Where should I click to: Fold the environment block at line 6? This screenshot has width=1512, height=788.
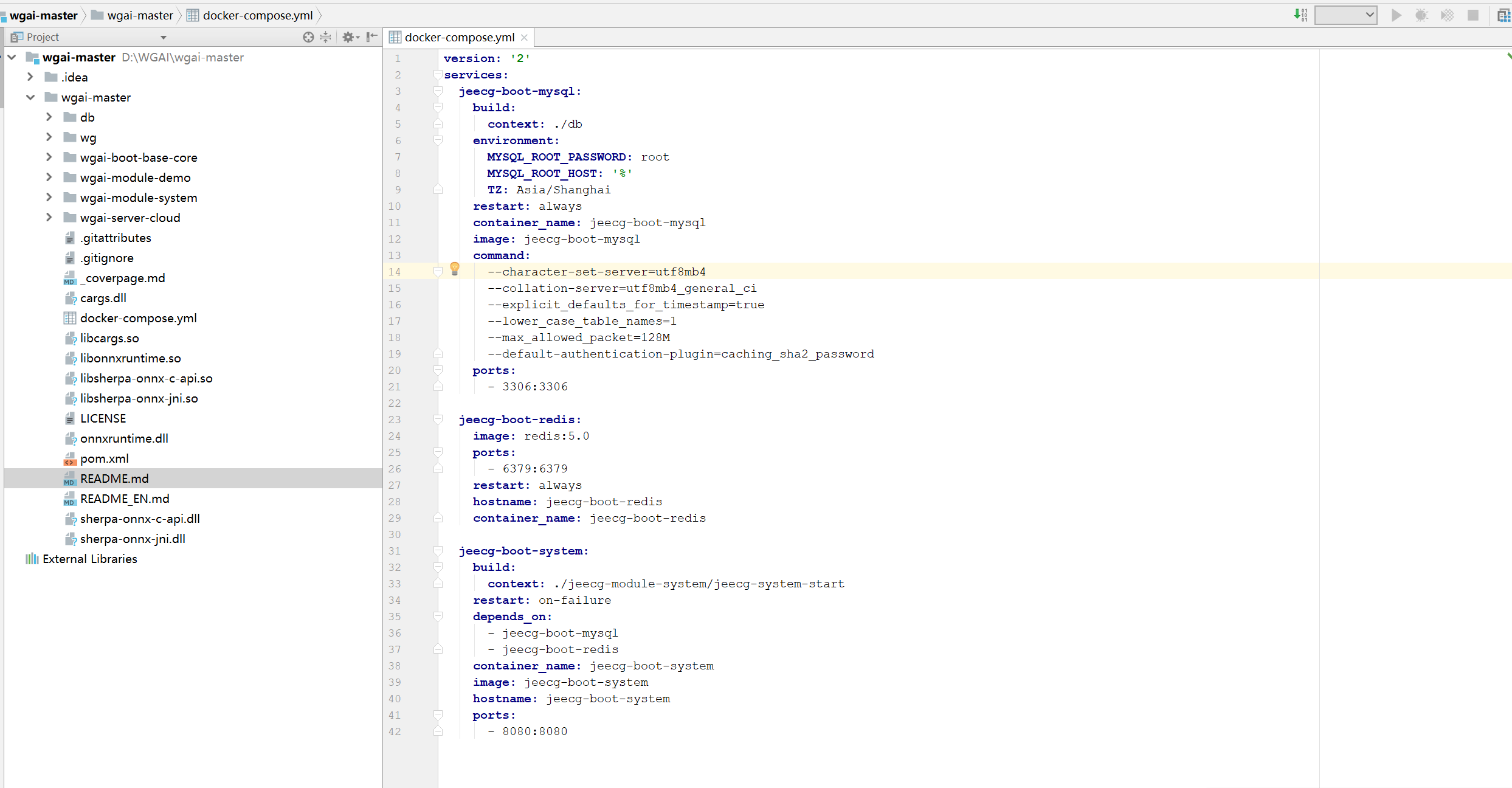(438, 140)
